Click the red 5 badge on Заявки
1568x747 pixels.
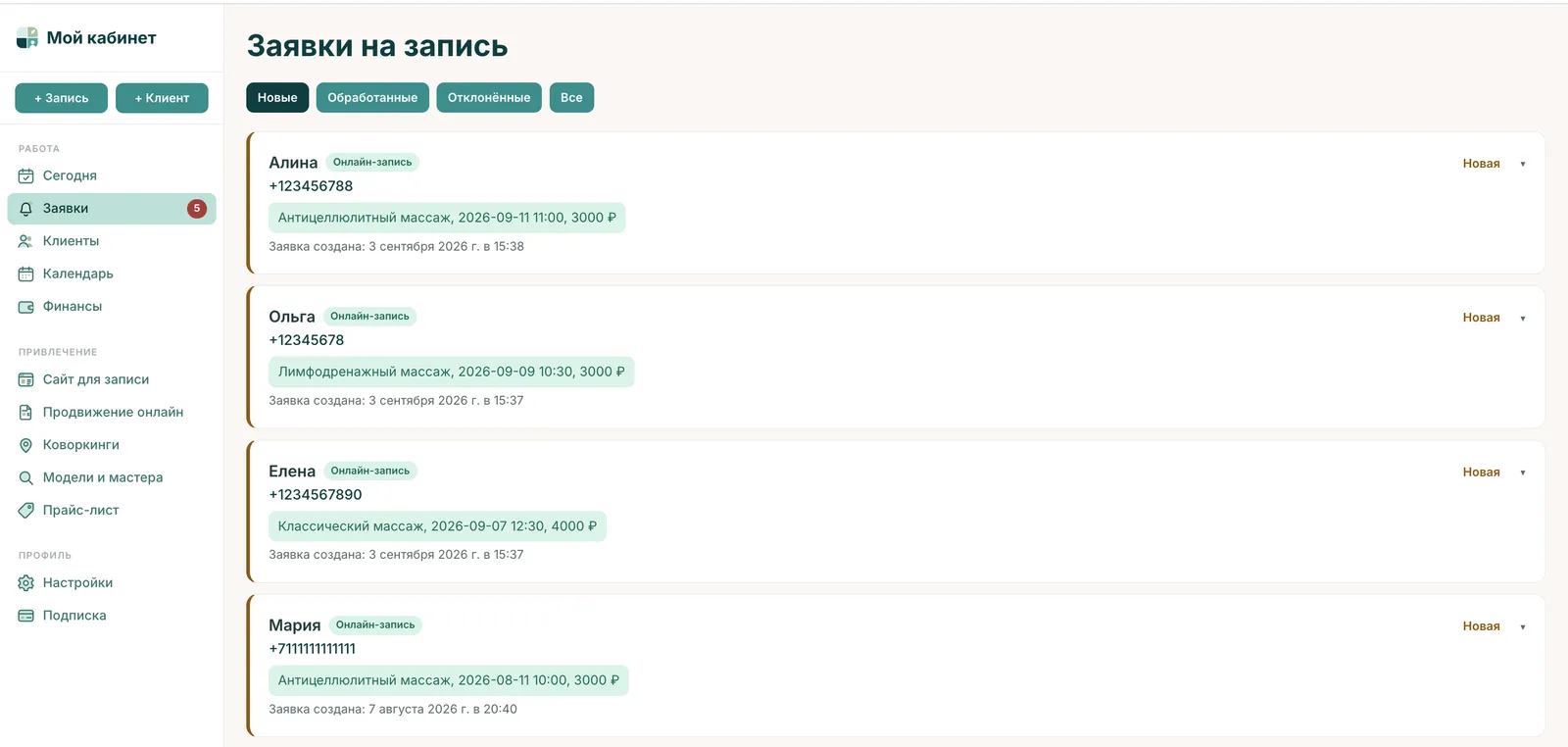tap(197, 209)
